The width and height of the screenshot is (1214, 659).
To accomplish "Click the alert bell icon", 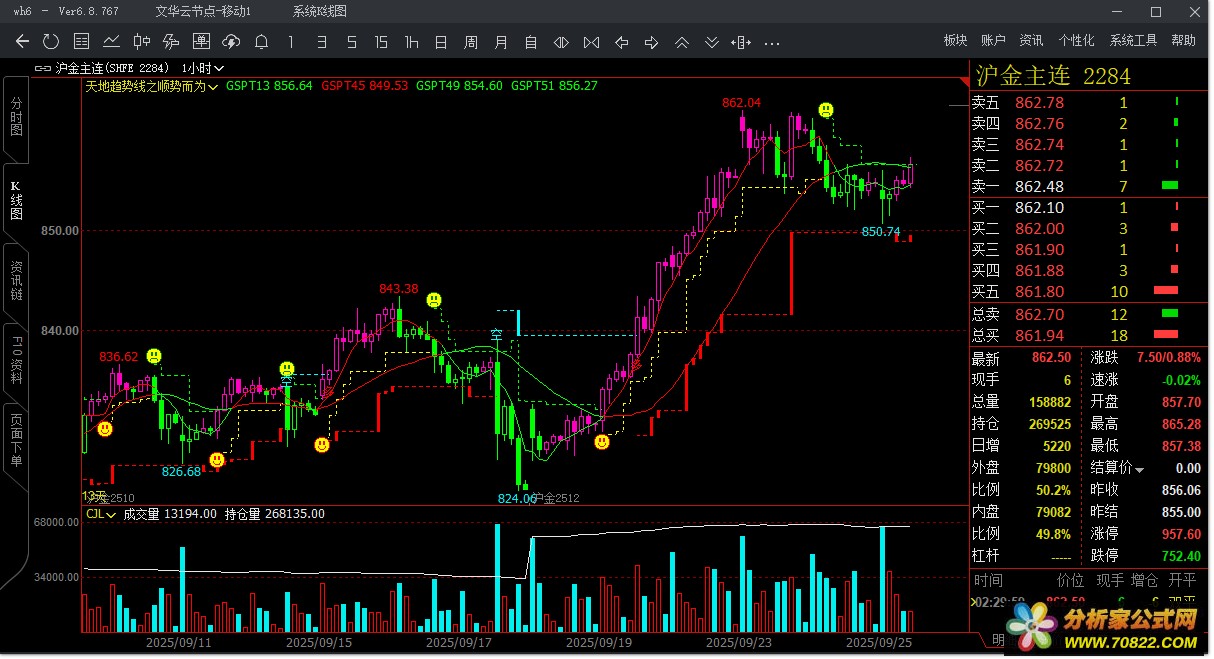I will 261,42.
